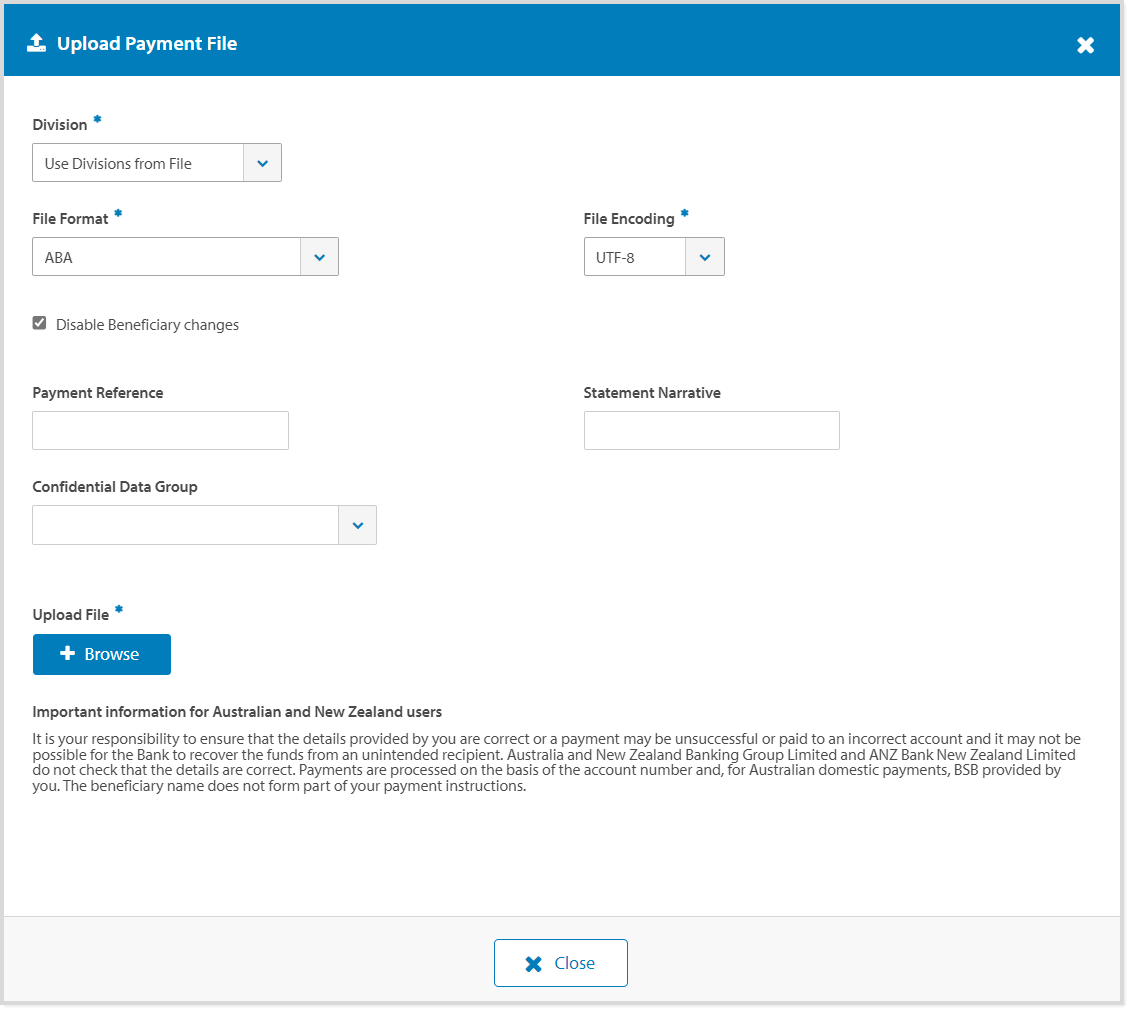Close the dialog using the header X icon
This screenshot has width=1130, height=1011.
coord(1085,45)
